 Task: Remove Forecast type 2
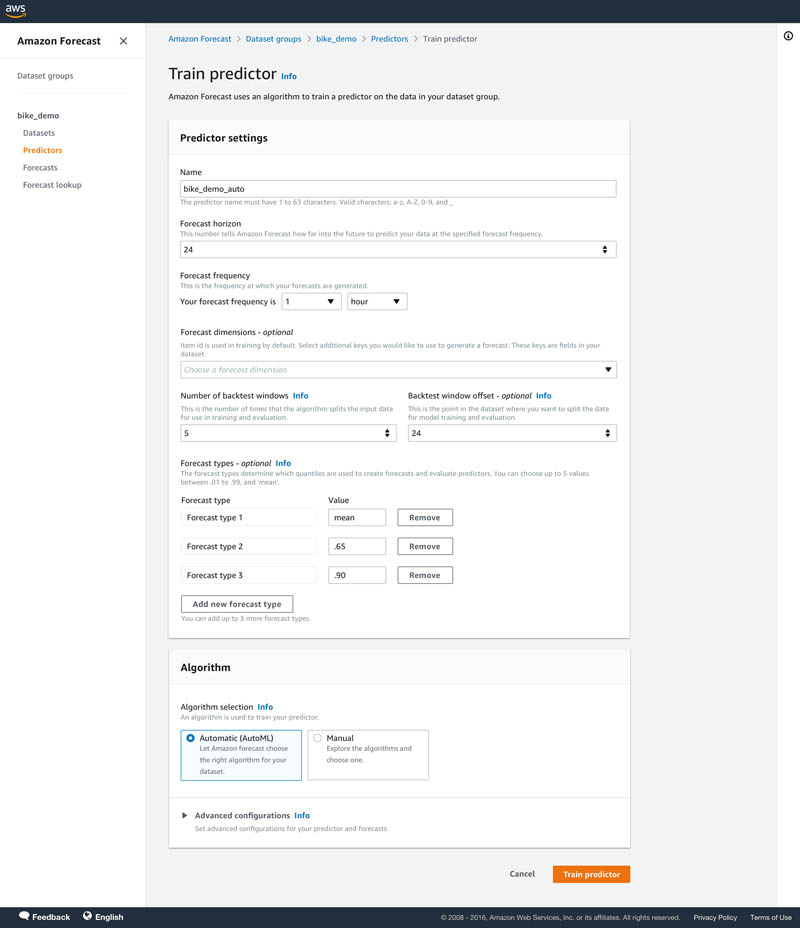click(x=425, y=546)
